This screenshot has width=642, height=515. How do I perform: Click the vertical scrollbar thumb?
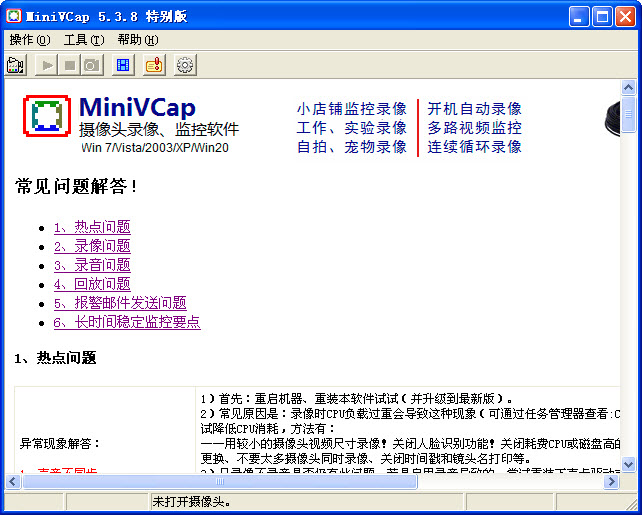(x=628, y=114)
